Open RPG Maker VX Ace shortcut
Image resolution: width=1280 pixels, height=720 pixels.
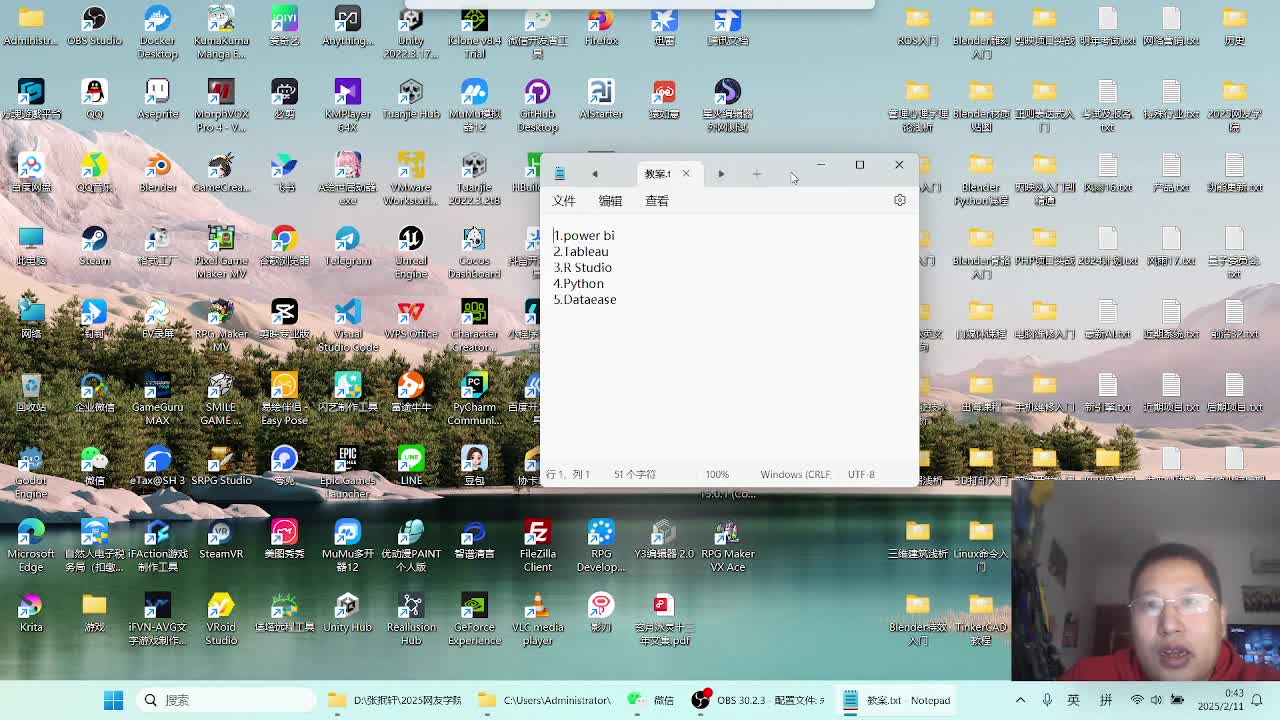click(727, 543)
